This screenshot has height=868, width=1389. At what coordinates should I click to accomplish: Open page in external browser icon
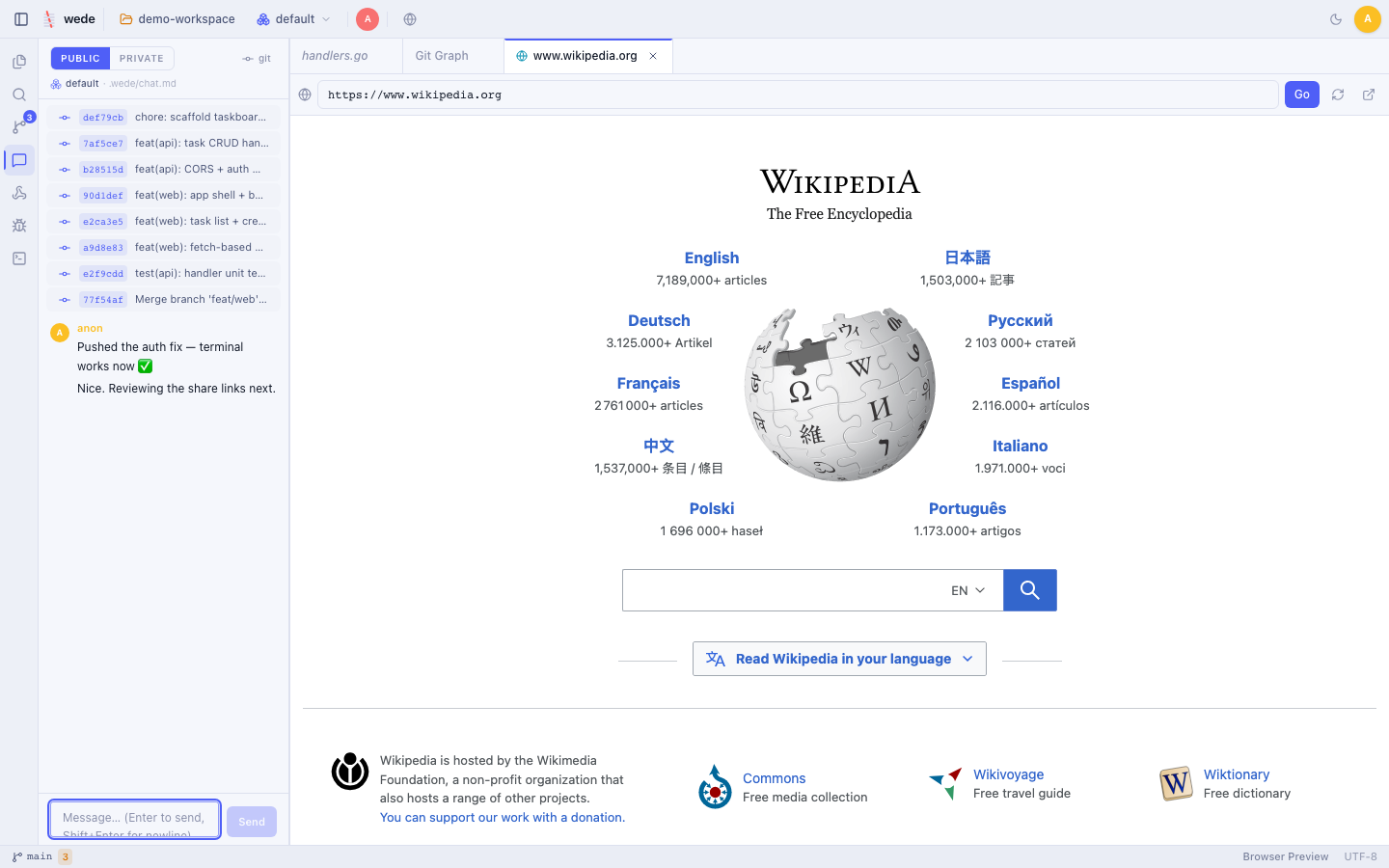(x=1369, y=95)
